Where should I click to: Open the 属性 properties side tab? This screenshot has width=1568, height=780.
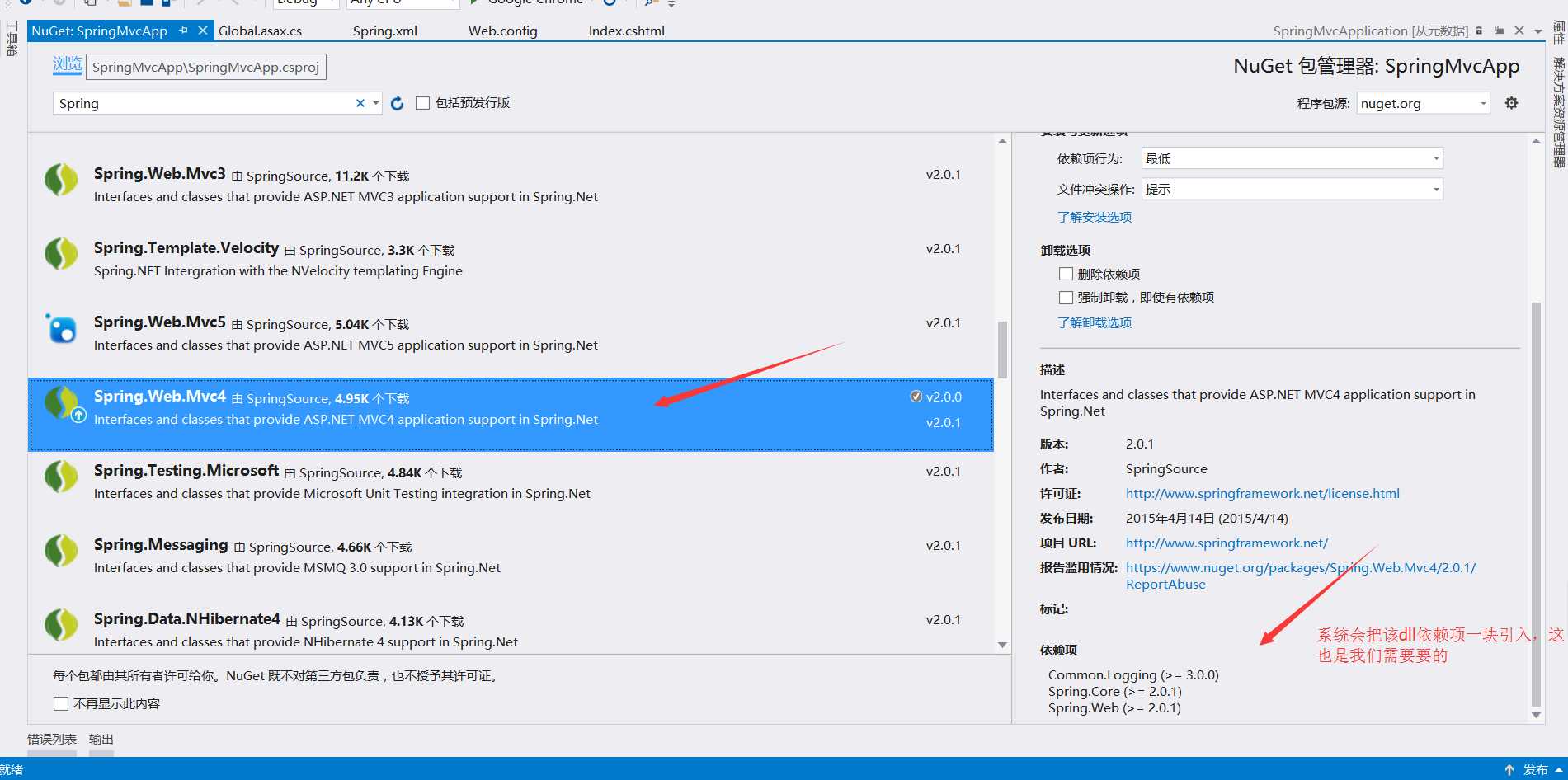point(1558,32)
